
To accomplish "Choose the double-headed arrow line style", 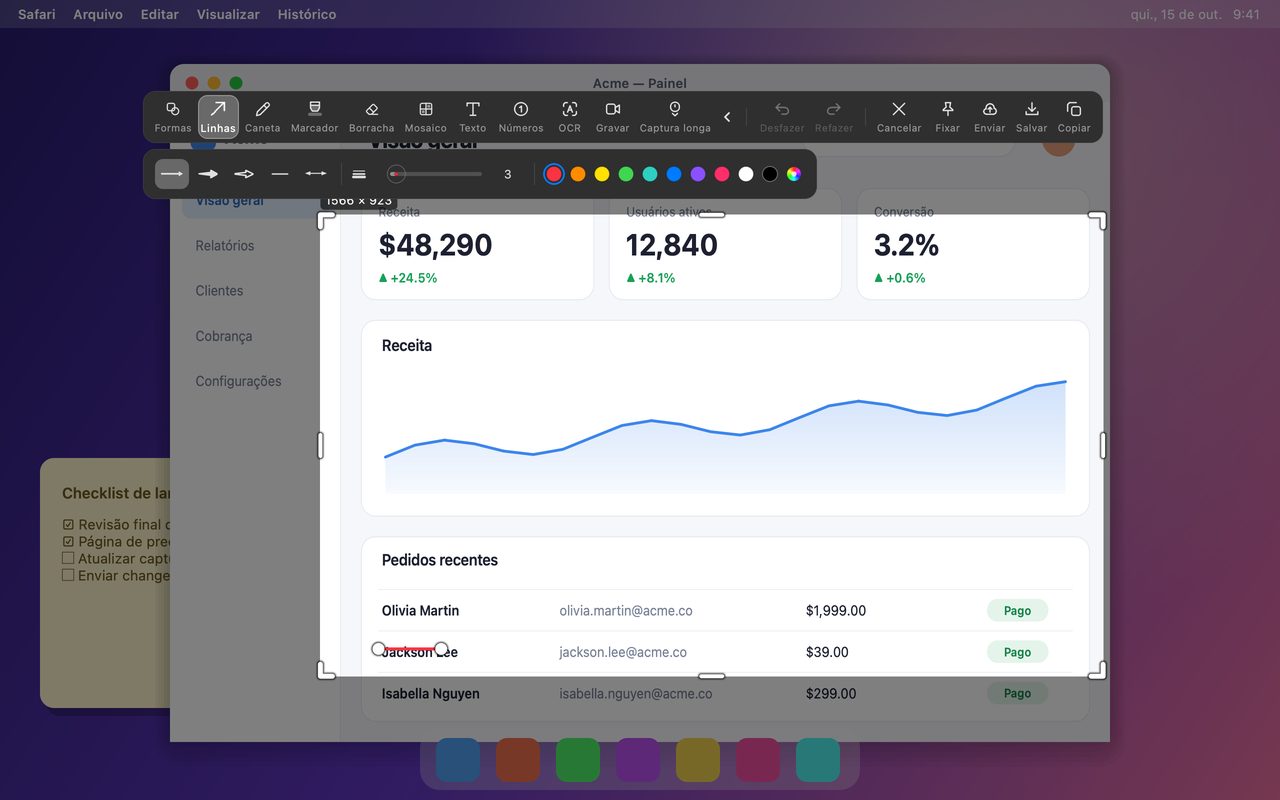I will 316,174.
